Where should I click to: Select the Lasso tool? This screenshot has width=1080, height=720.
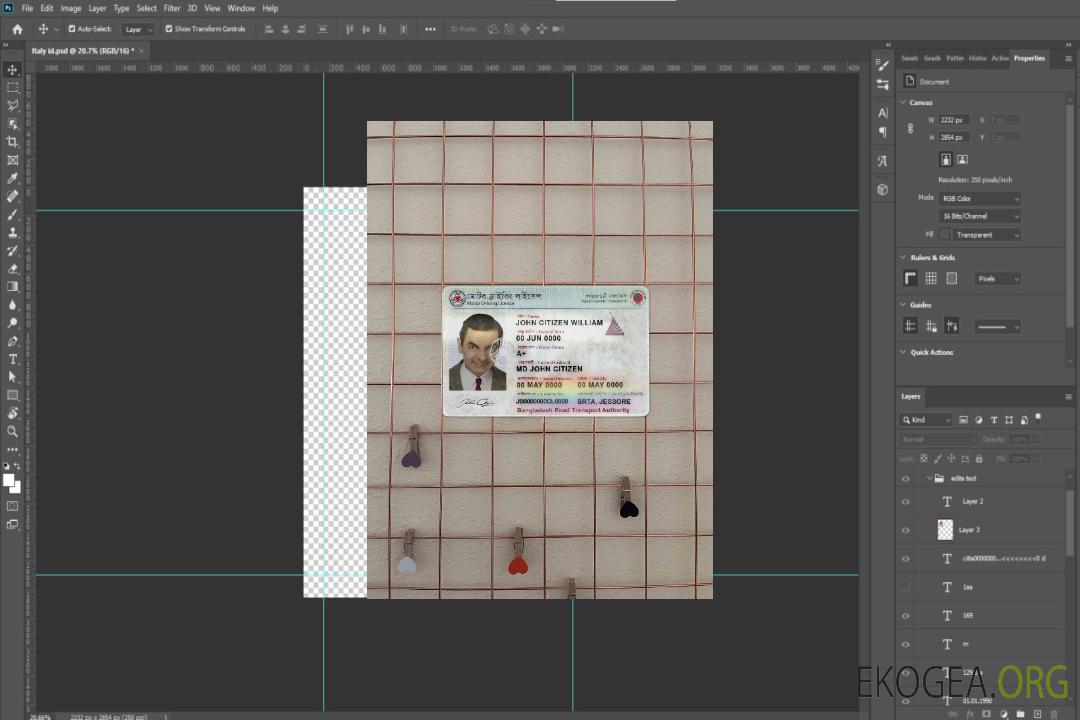[12, 105]
